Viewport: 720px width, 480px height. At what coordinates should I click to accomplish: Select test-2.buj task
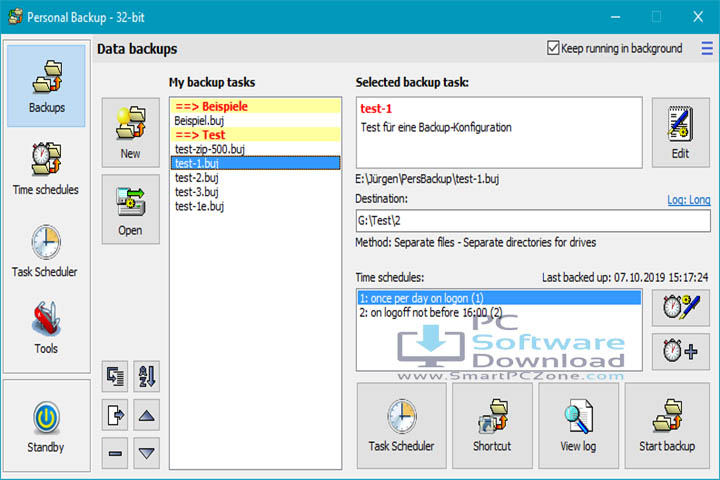pyautogui.click(x=256, y=178)
